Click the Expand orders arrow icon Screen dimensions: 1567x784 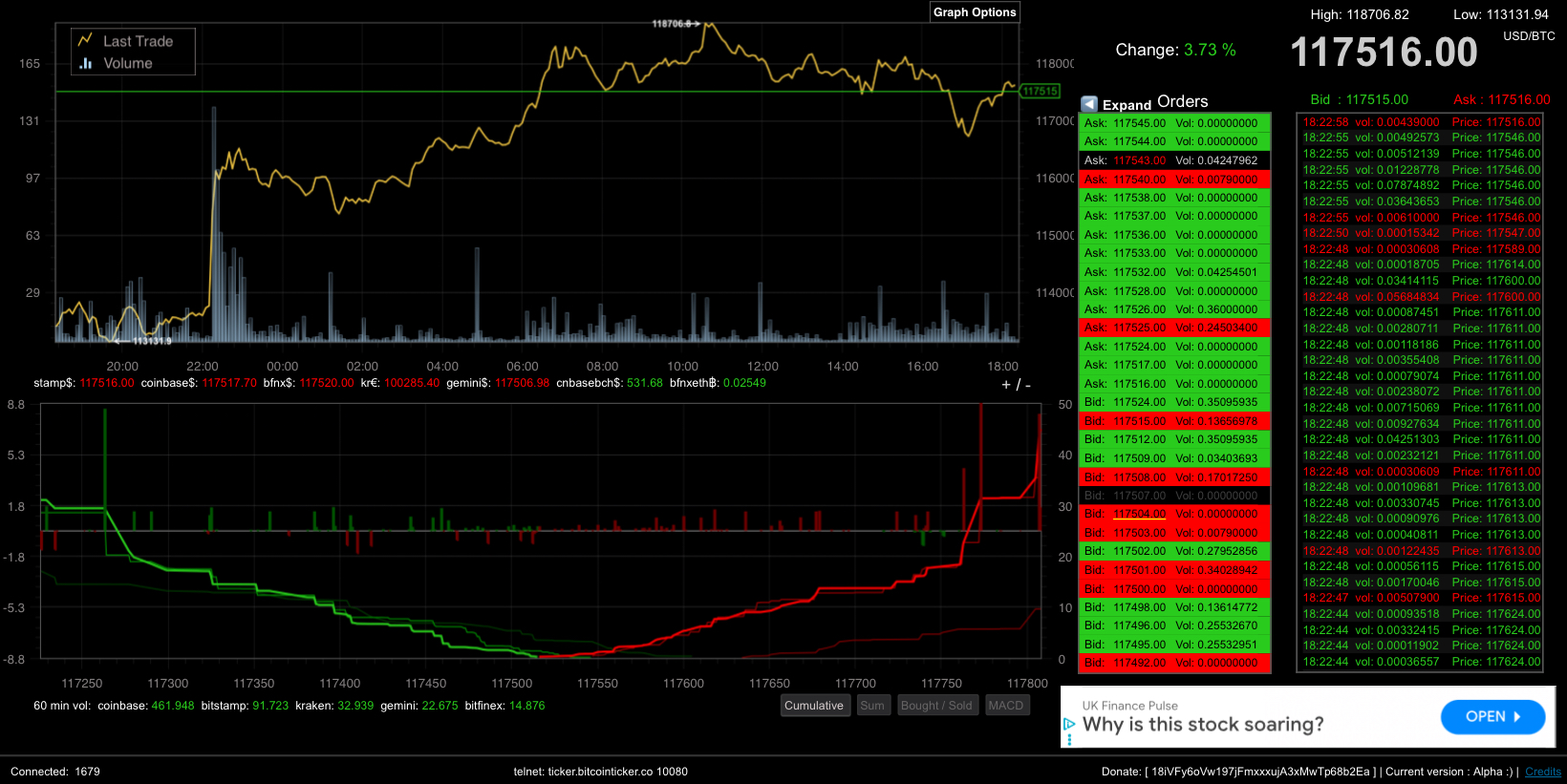(1089, 104)
